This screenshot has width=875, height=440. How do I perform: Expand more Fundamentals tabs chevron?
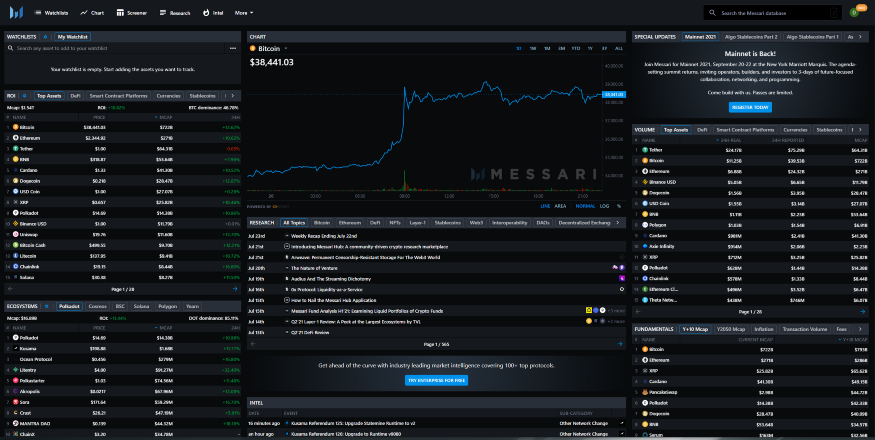coord(862,329)
